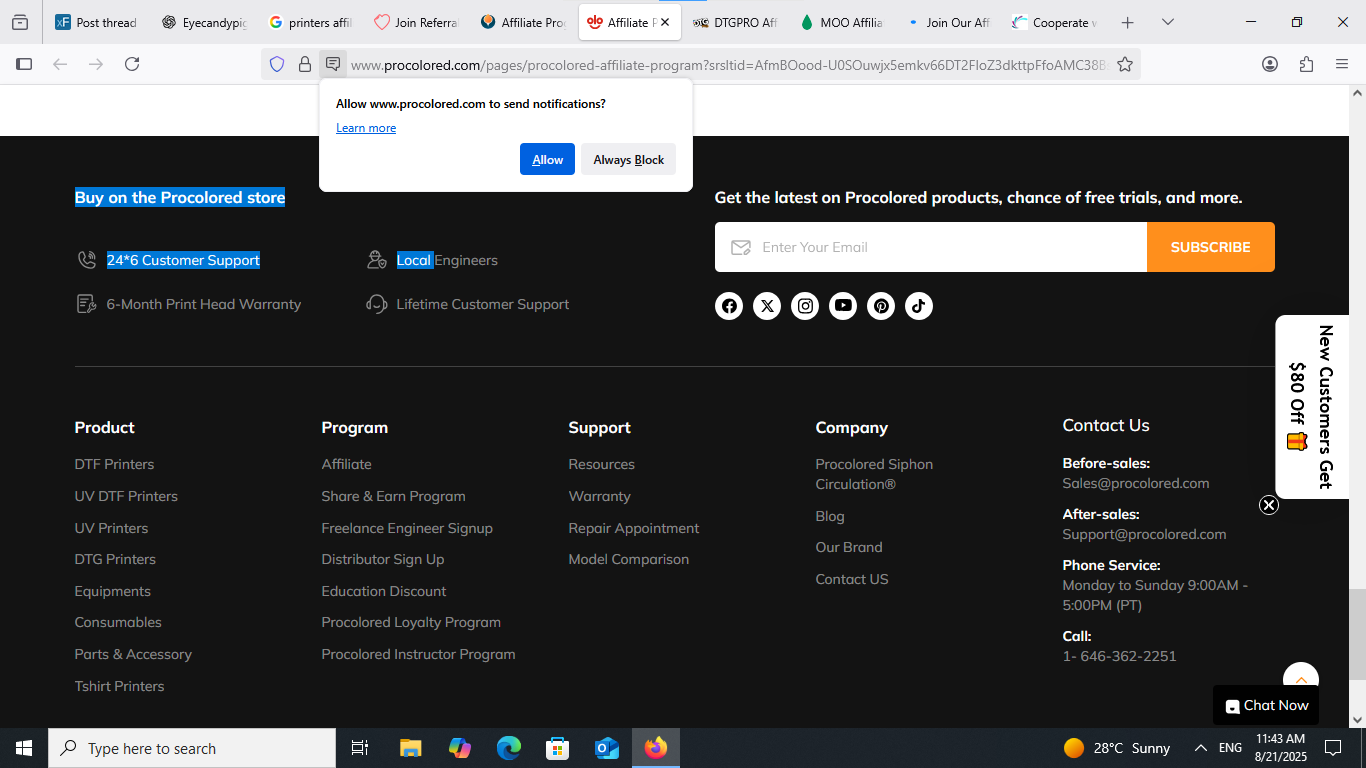Viewport: 1366px width, 768px height.
Task: Click the phone number 1- 646-362-2251
Action: click(1119, 656)
